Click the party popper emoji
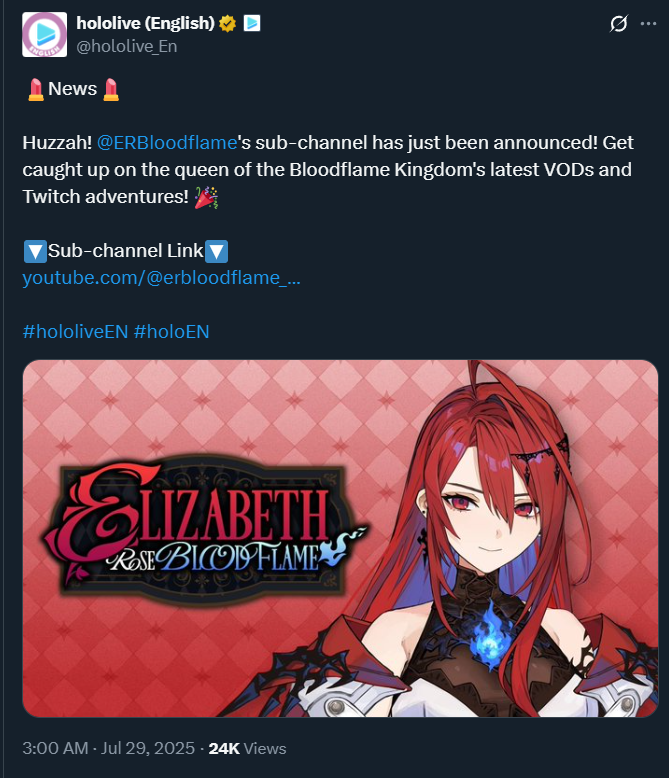The image size is (669, 778). click(206, 197)
